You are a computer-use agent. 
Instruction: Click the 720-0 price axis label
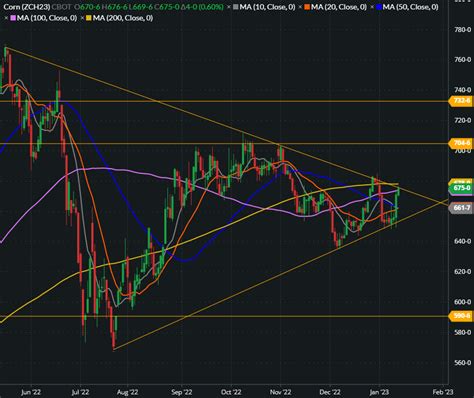click(463, 120)
